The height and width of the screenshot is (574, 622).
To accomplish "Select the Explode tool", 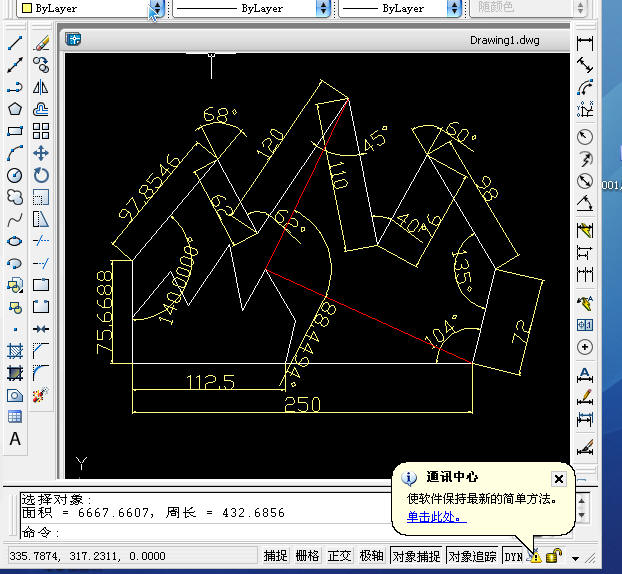I will tap(41, 395).
